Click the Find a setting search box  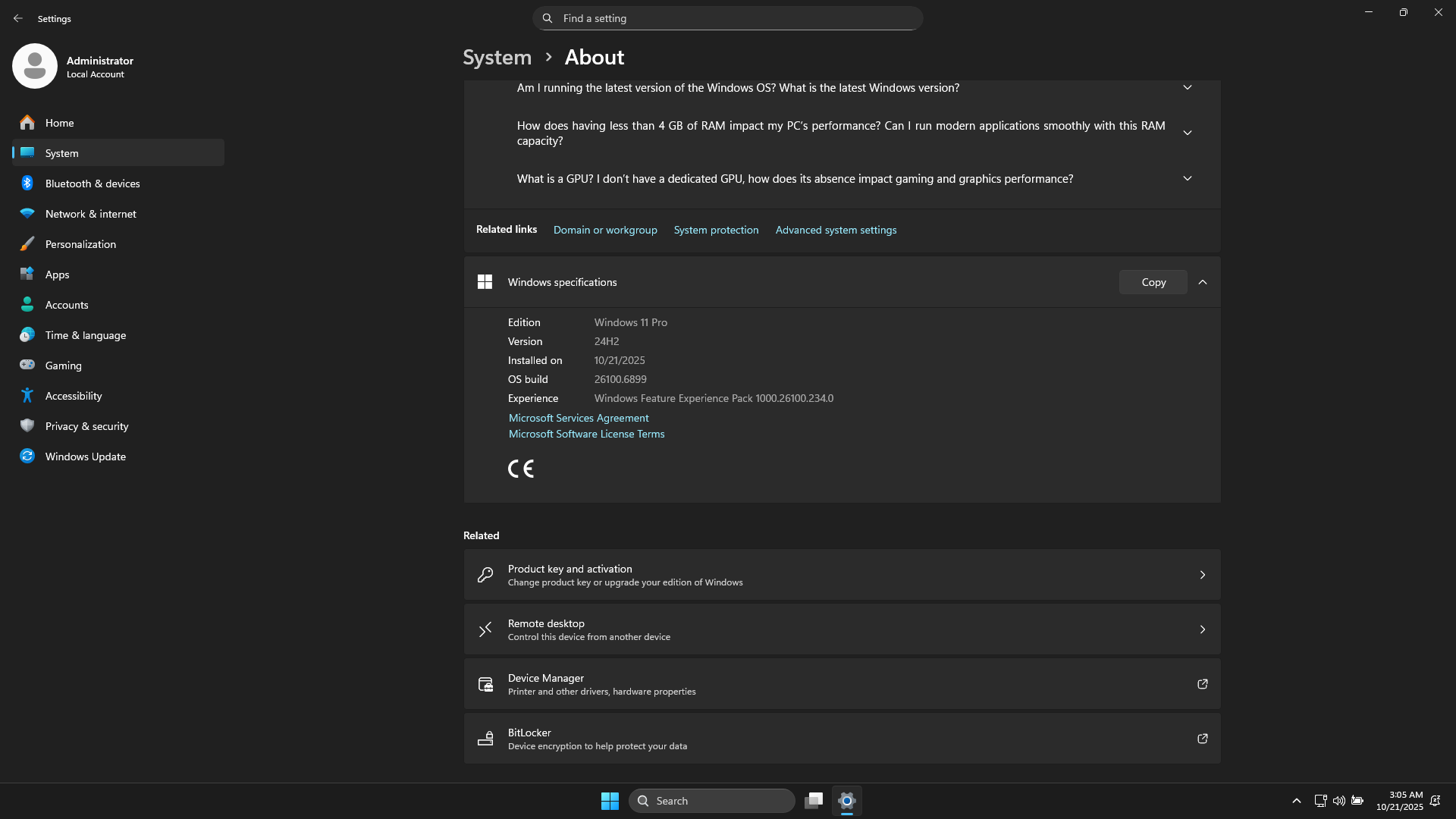coord(728,18)
